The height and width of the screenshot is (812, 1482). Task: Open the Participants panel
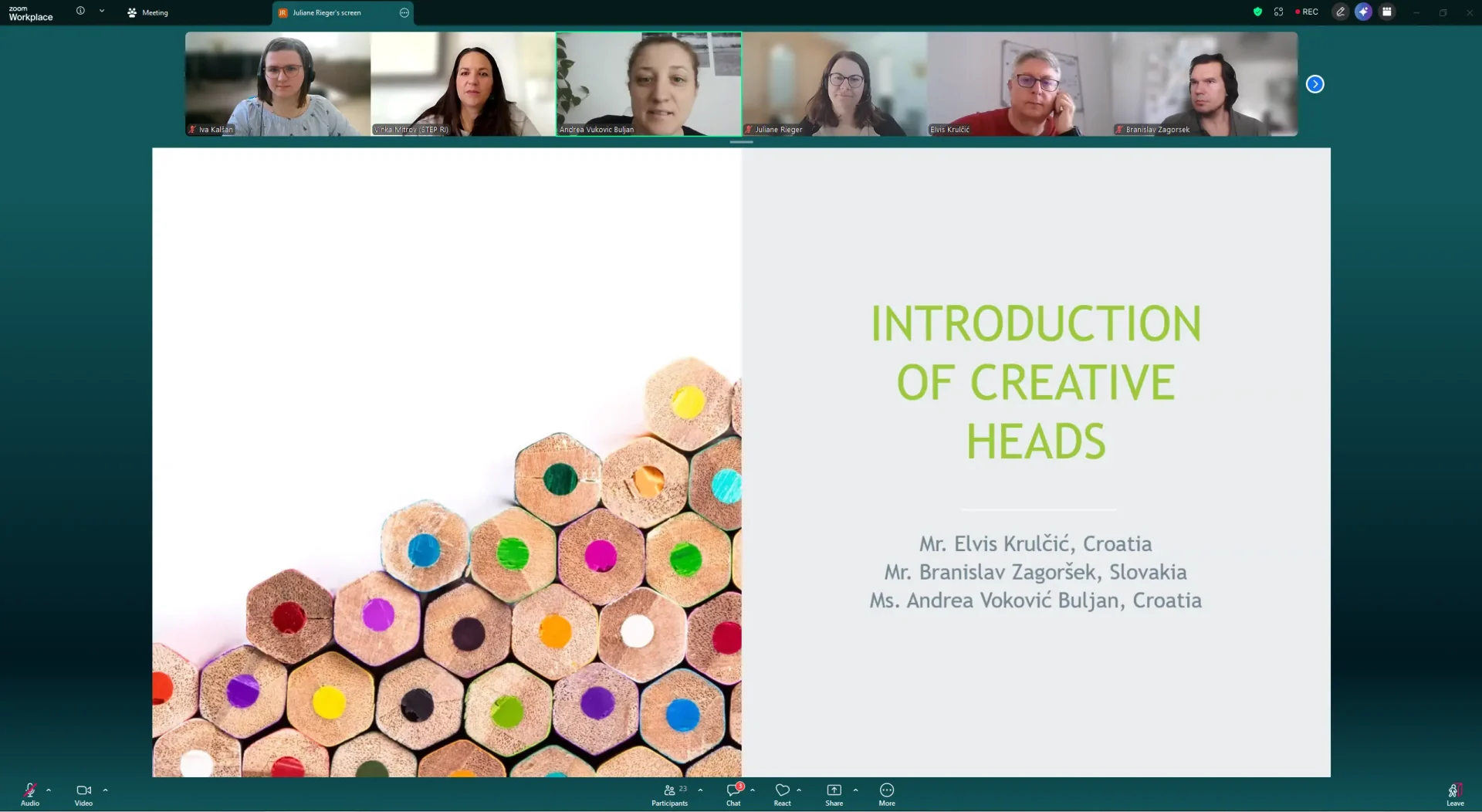[x=669, y=793]
